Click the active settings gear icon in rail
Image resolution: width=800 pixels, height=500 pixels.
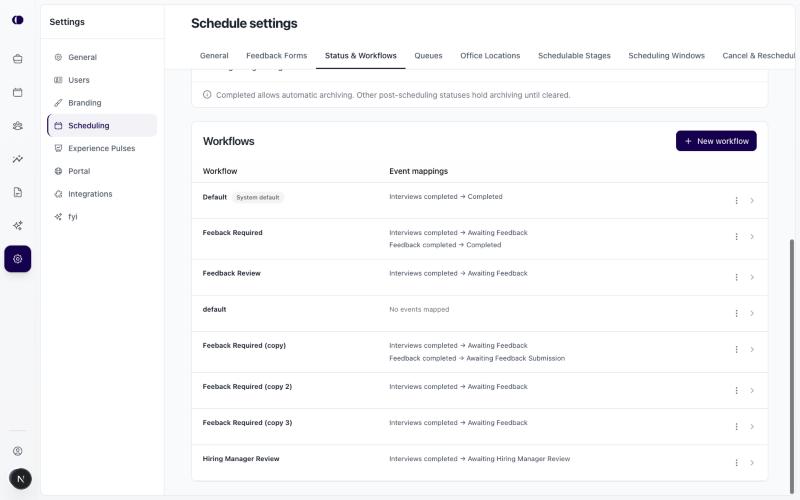click(18, 259)
